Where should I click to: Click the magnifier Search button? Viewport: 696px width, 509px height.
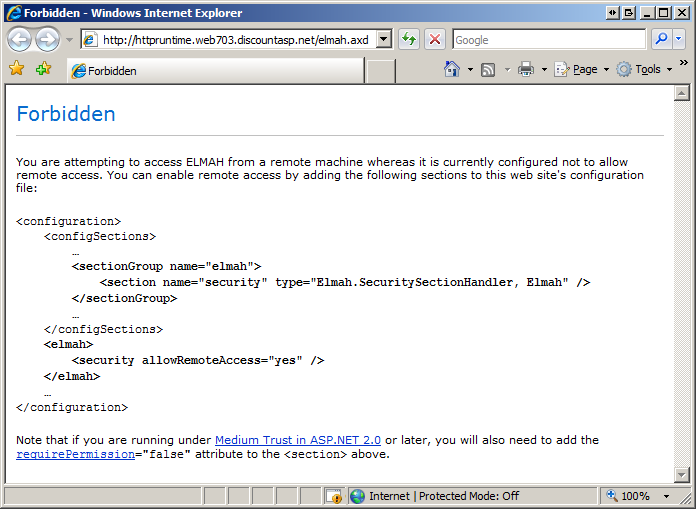point(661,39)
